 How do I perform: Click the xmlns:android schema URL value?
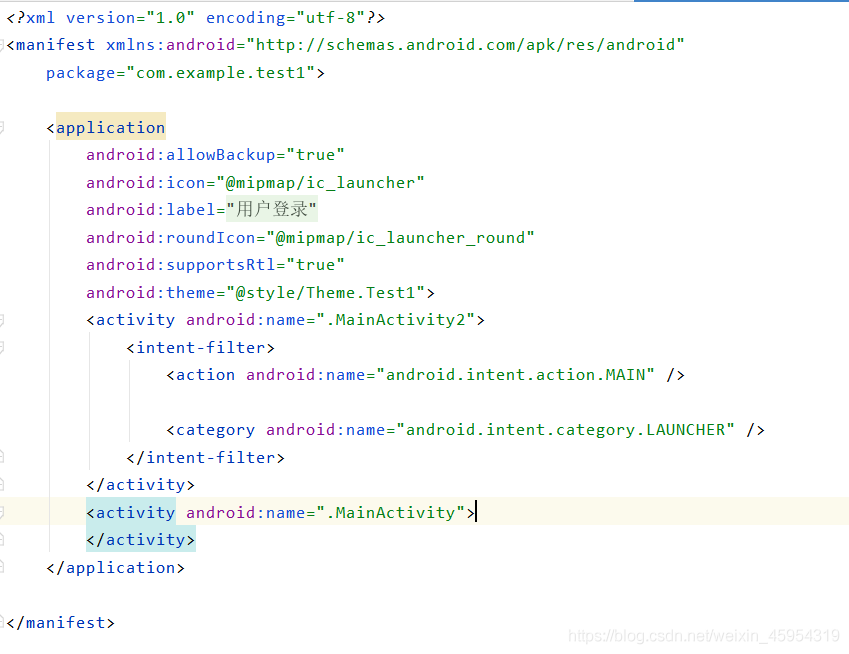pos(465,45)
